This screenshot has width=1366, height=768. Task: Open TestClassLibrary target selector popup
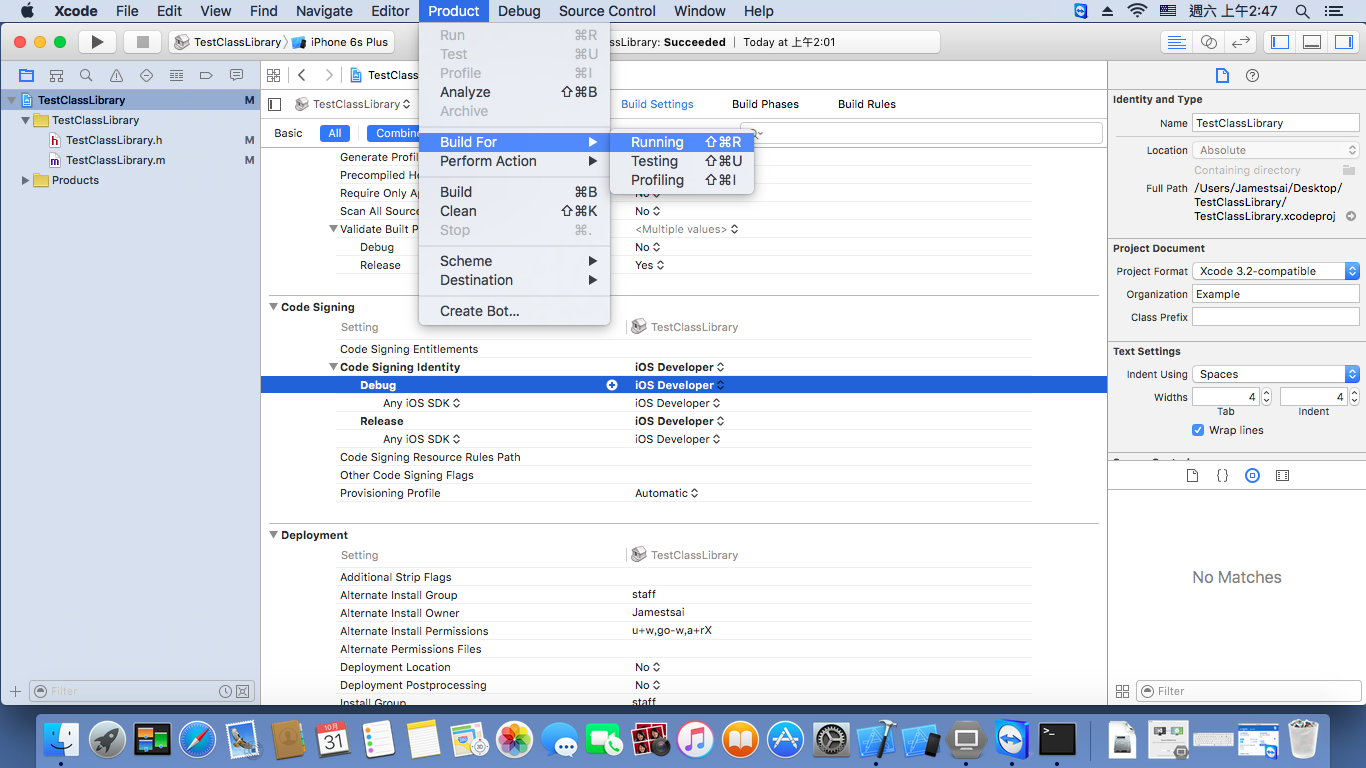354,104
